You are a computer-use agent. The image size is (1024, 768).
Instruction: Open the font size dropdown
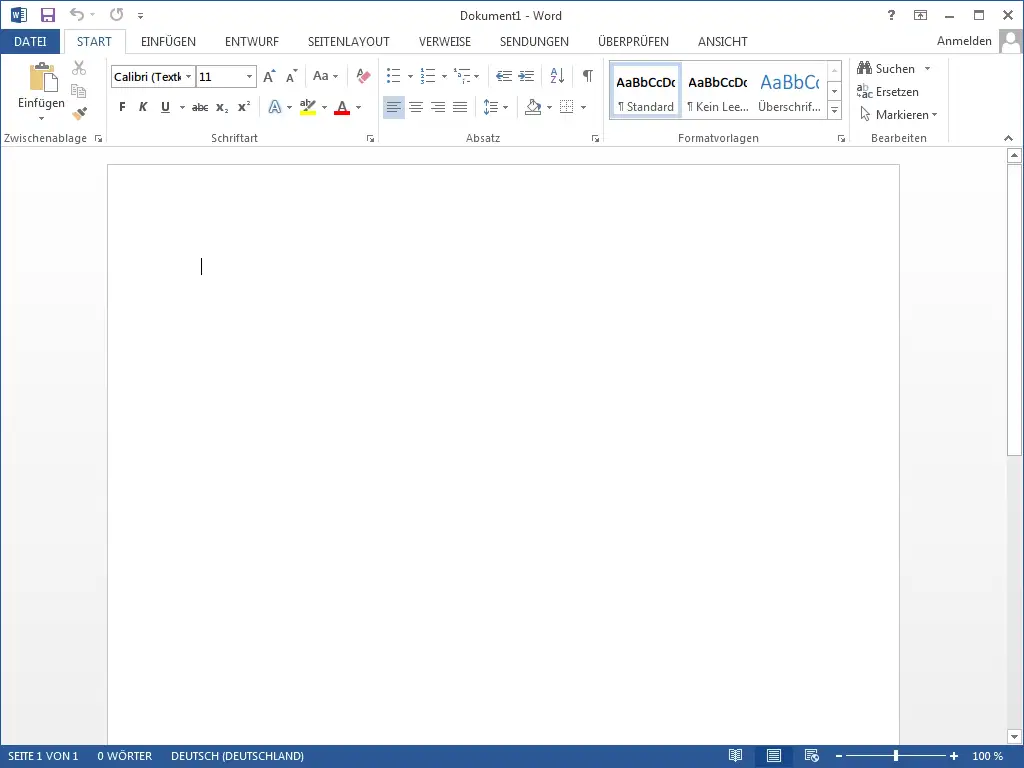(249, 77)
